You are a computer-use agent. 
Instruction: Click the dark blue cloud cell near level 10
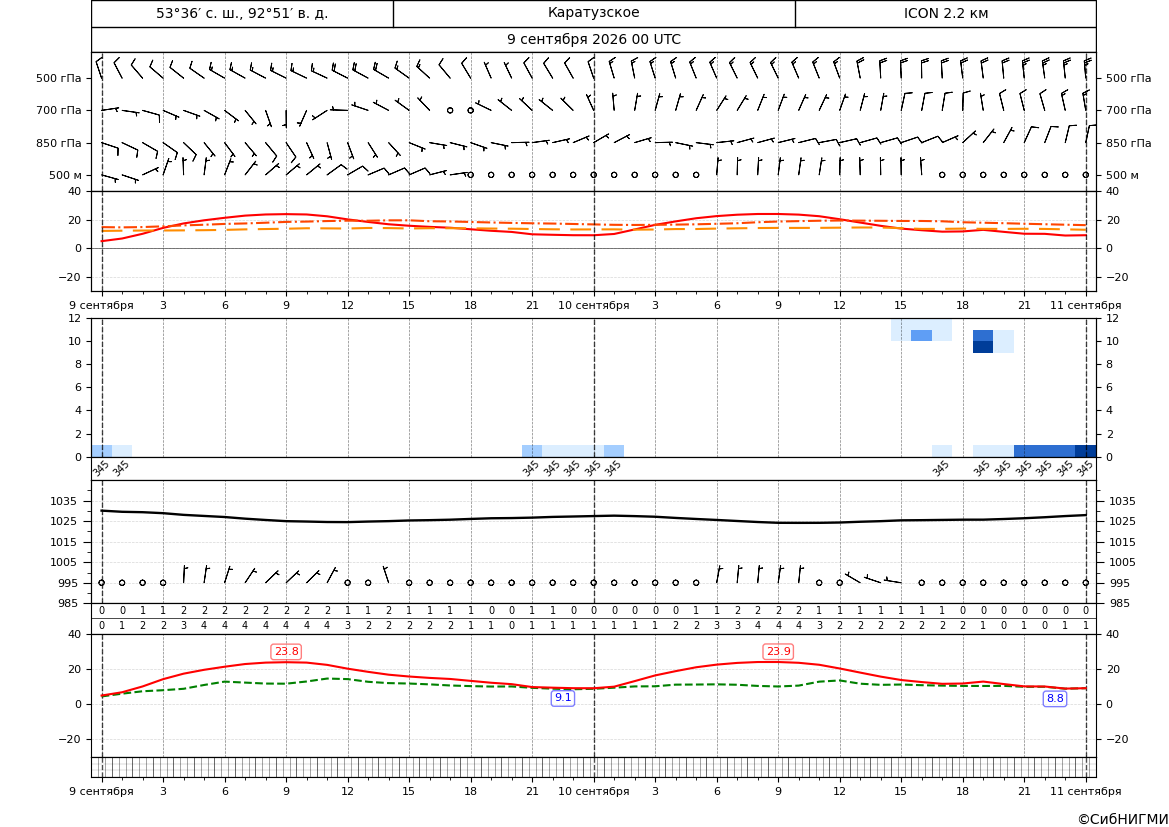click(983, 347)
